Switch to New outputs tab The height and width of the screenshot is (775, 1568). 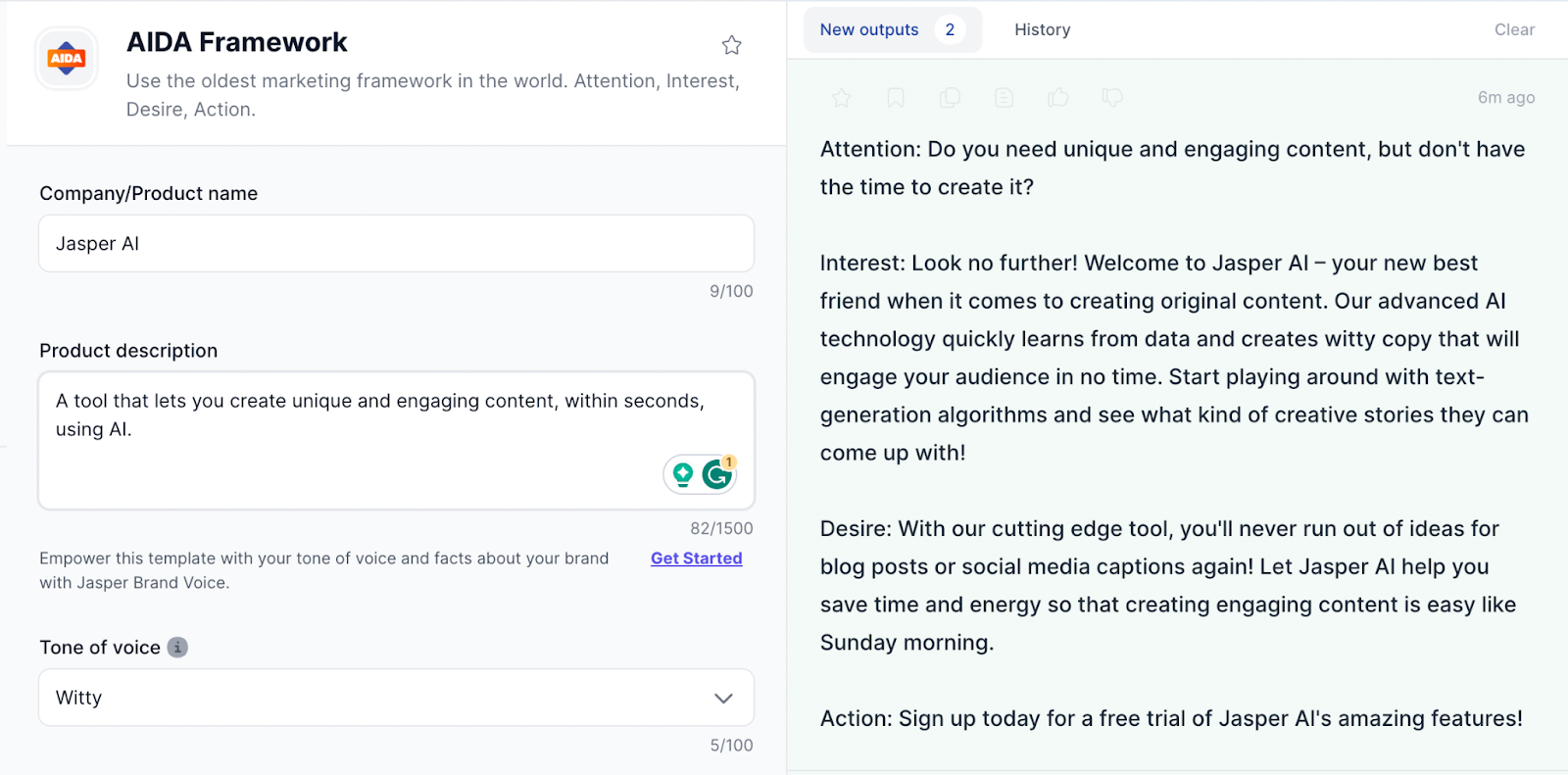click(893, 30)
